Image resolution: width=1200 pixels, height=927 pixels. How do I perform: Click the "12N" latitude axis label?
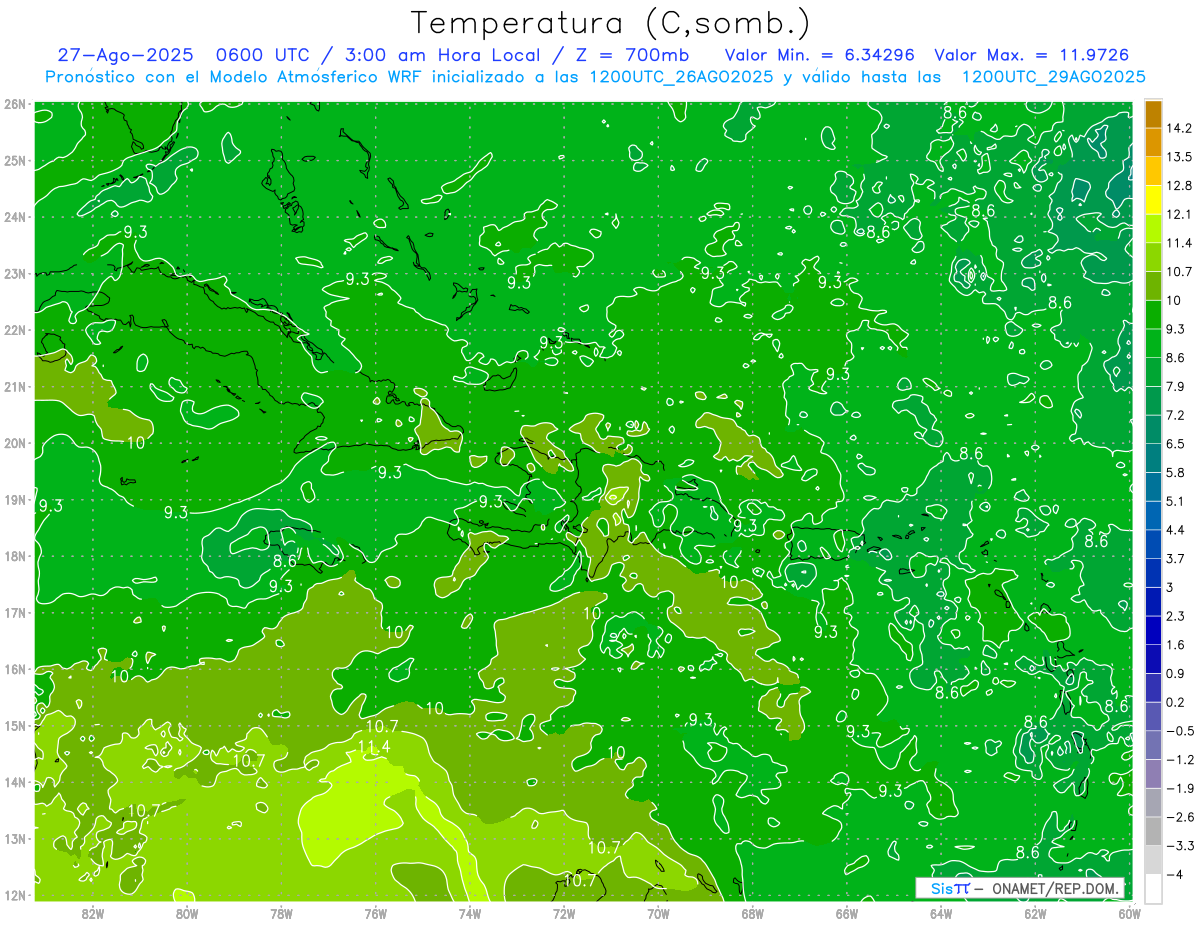click(x=14, y=896)
